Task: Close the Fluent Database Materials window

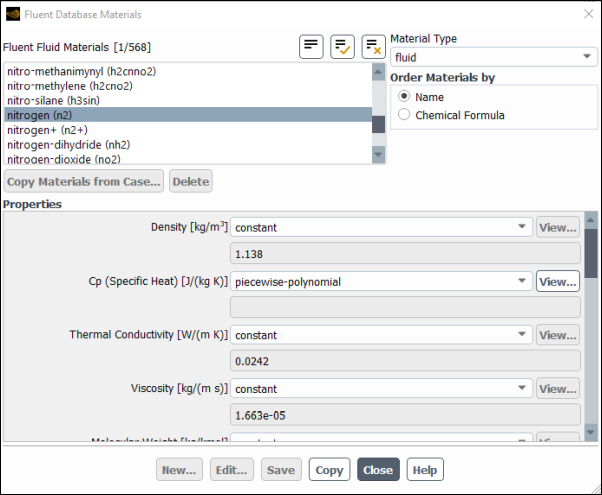Action: point(588,14)
